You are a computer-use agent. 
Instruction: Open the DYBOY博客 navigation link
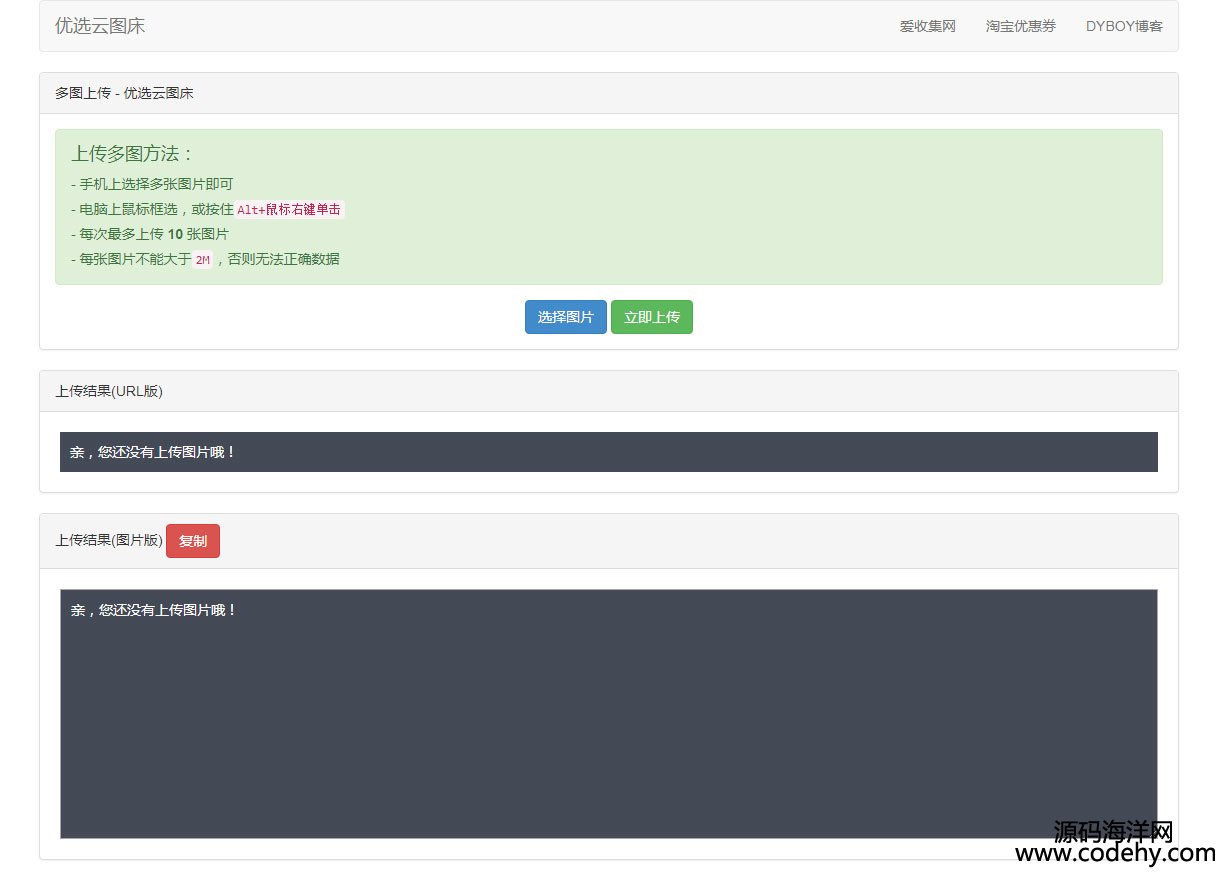(x=1124, y=26)
